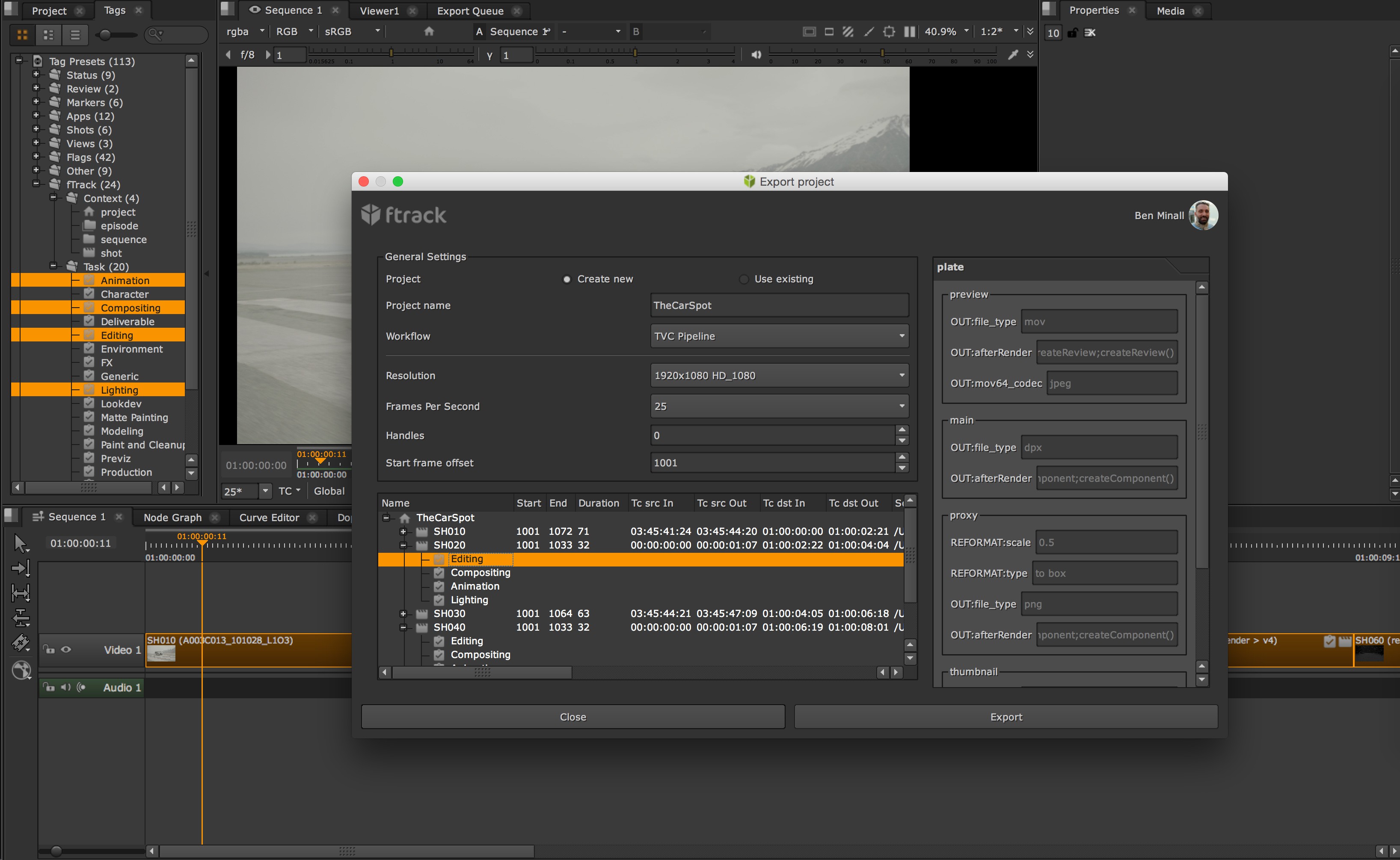The image size is (1400, 860).
Task: Adjust the viewer gain slider
Action: coord(391,53)
